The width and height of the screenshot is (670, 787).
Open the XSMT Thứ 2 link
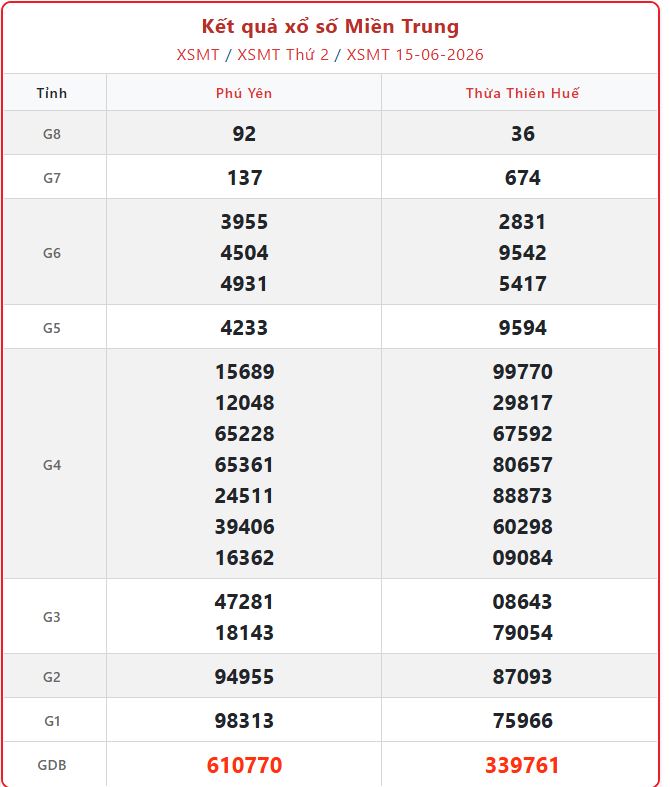[283, 55]
